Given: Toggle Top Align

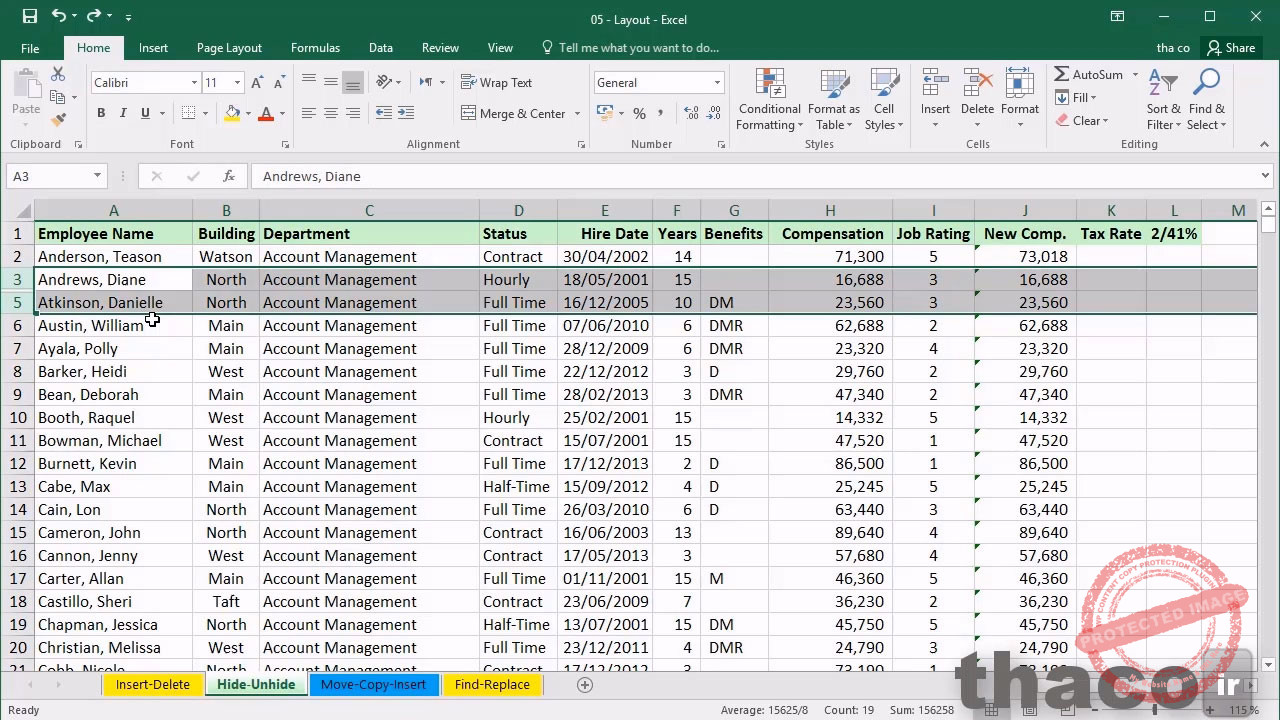Looking at the screenshot, I should (x=308, y=82).
